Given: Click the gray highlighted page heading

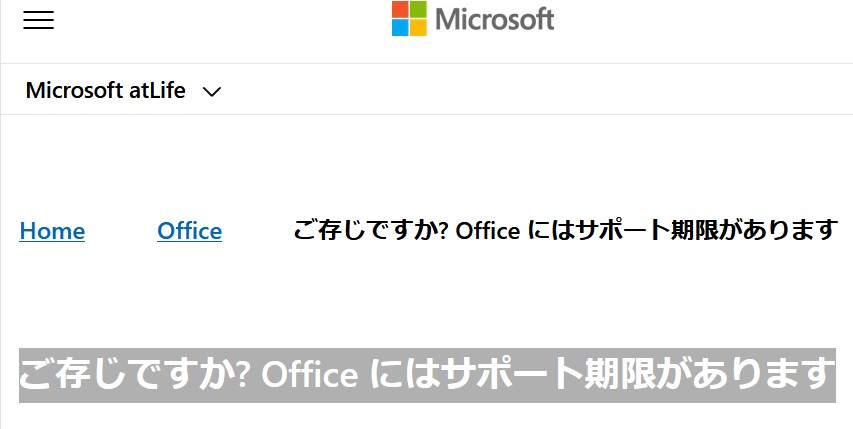Looking at the screenshot, I should point(427,375).
